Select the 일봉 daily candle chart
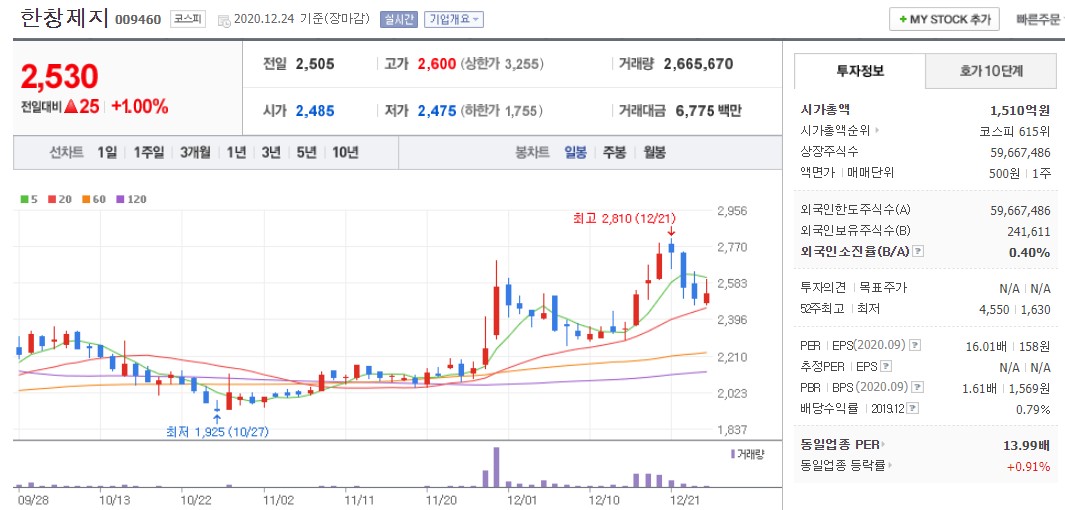This screenshot has width=1065, height=510. coord(575,153)
